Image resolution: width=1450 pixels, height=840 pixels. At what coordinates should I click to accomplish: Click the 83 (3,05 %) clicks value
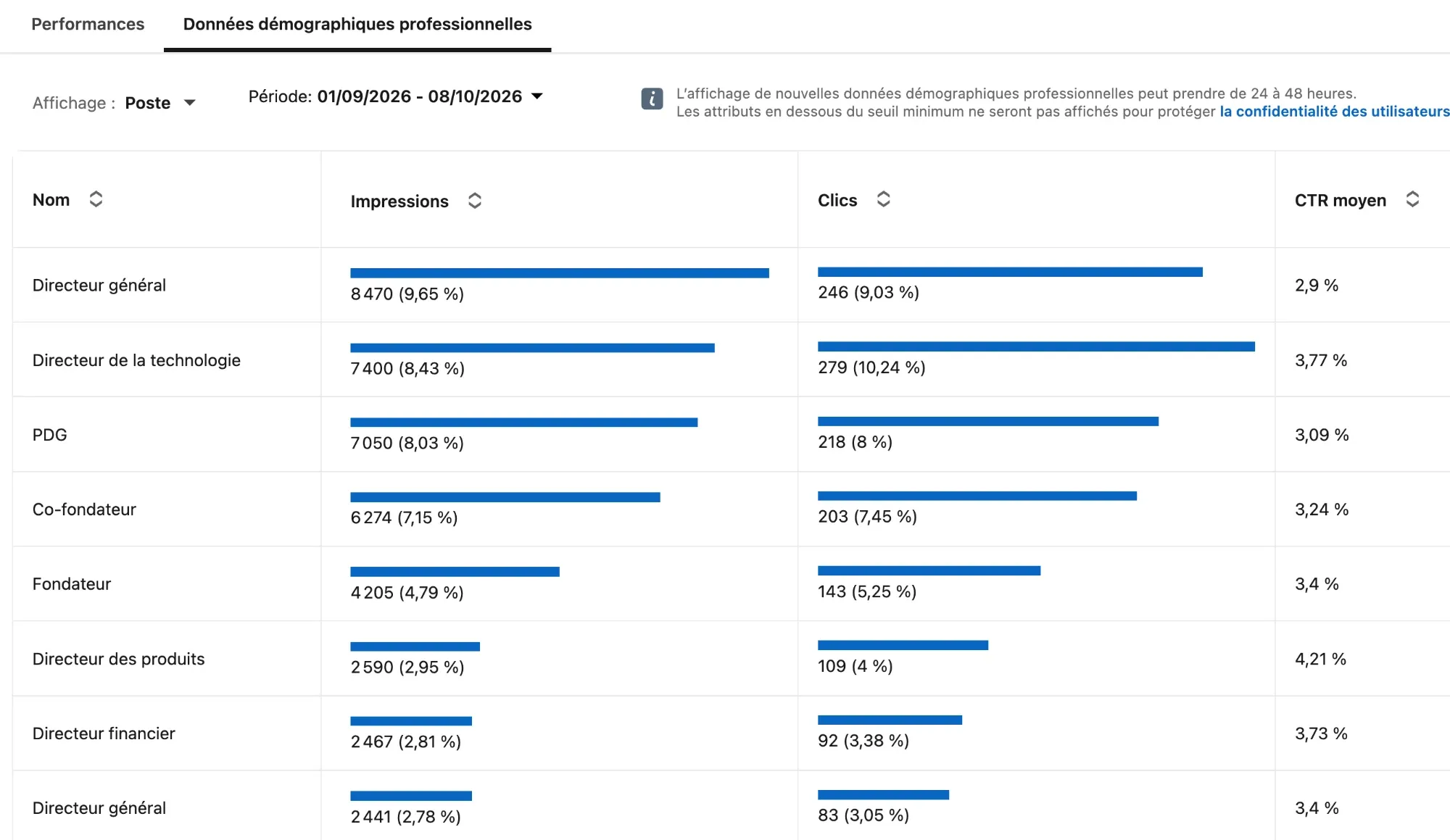[x=863, y=816]
